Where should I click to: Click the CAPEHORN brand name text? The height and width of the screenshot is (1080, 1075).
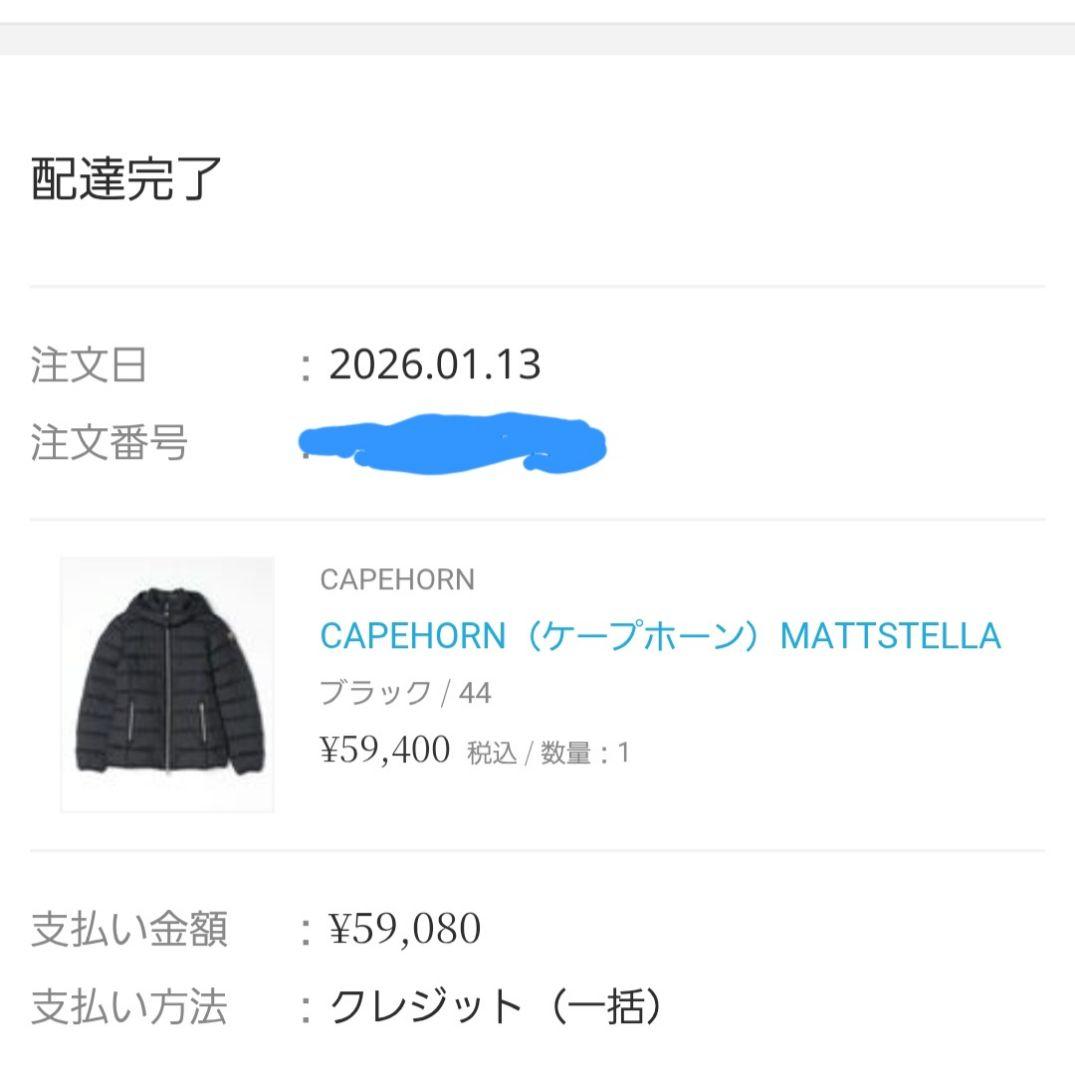(x=397, y=580)
